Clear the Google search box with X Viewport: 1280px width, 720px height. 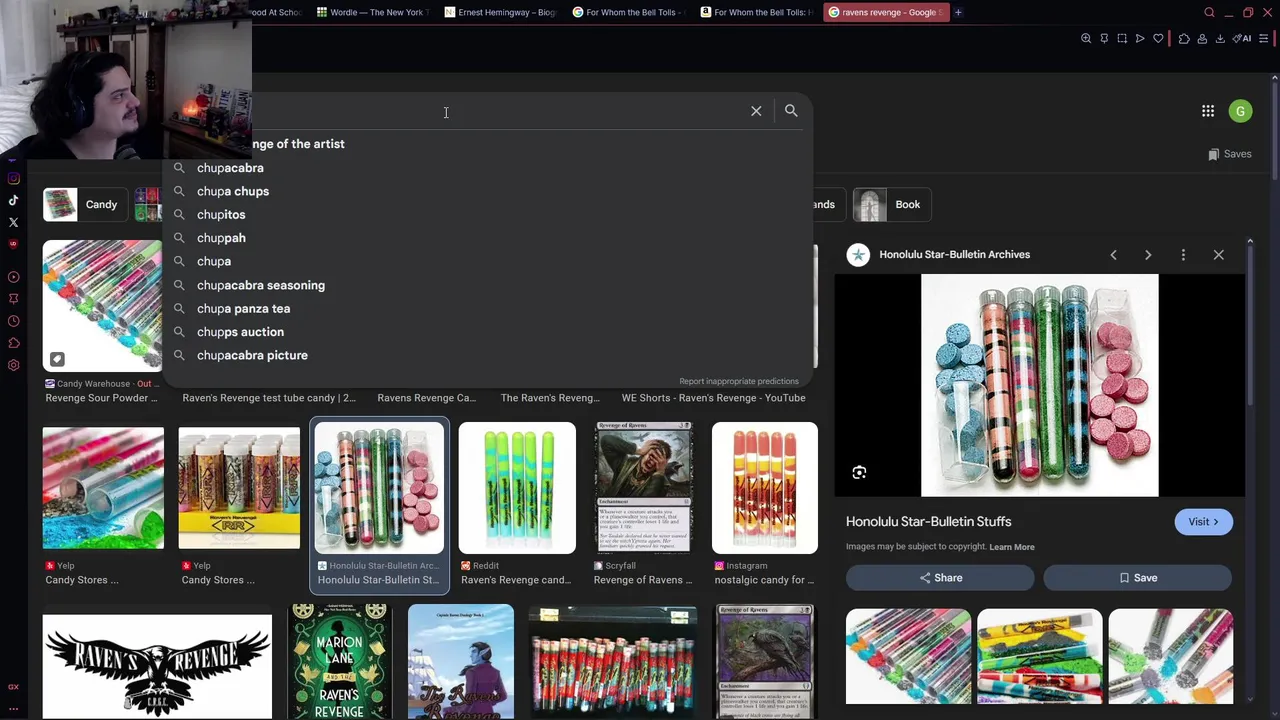756,111
